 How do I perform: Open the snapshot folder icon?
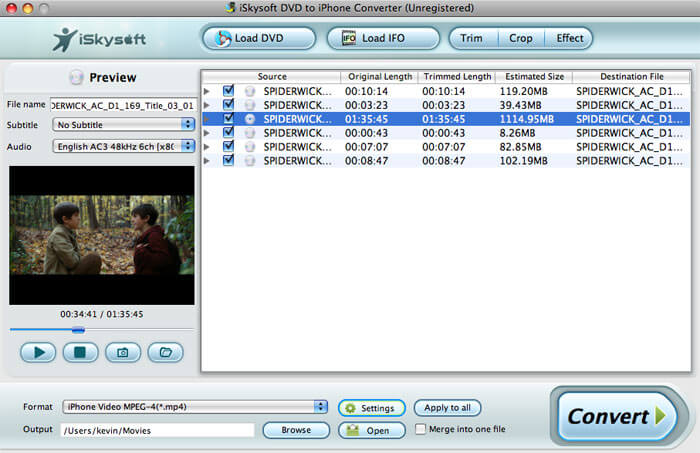tap(166, 352)
